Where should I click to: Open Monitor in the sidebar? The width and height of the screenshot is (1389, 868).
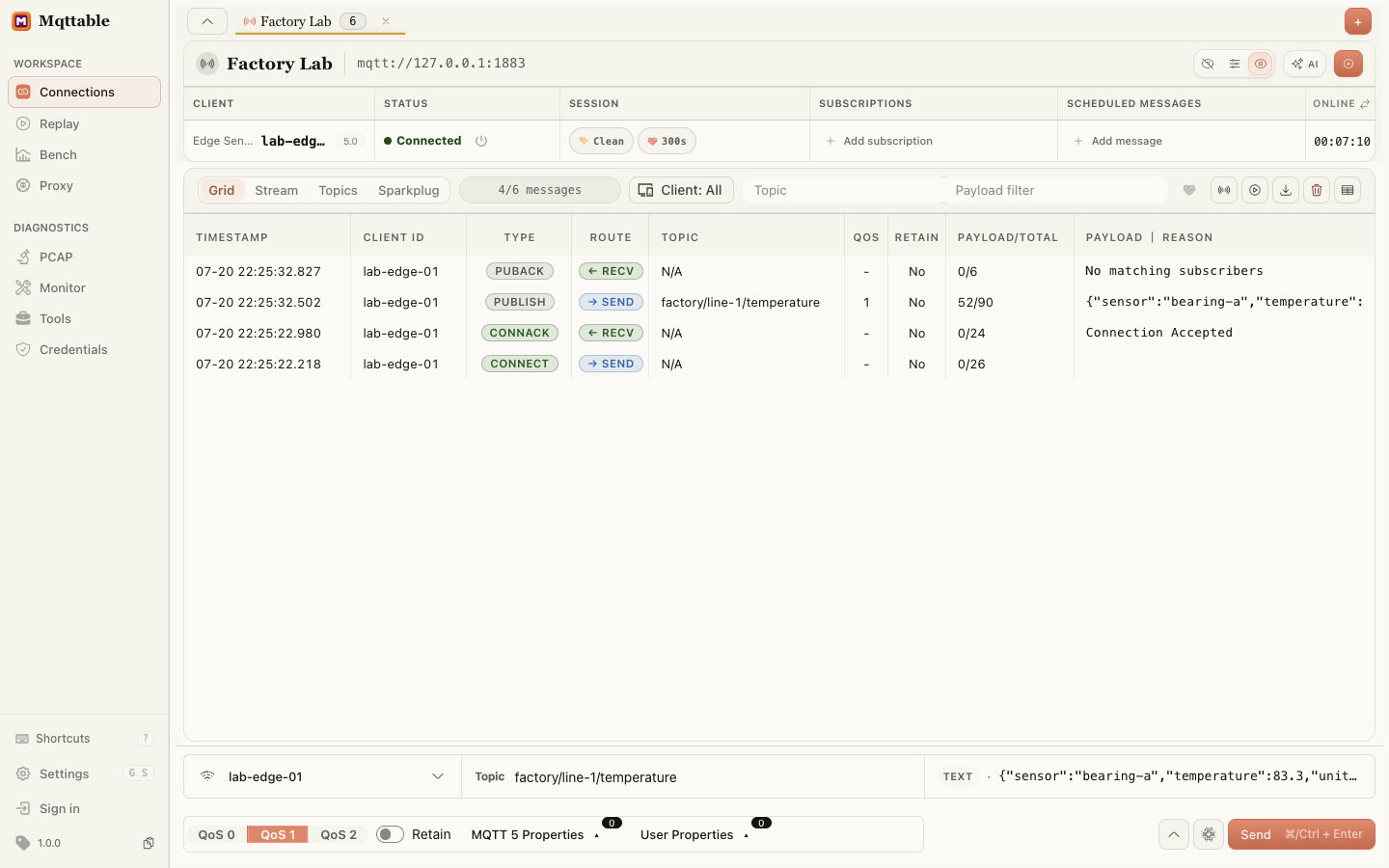tap(84, 287)
